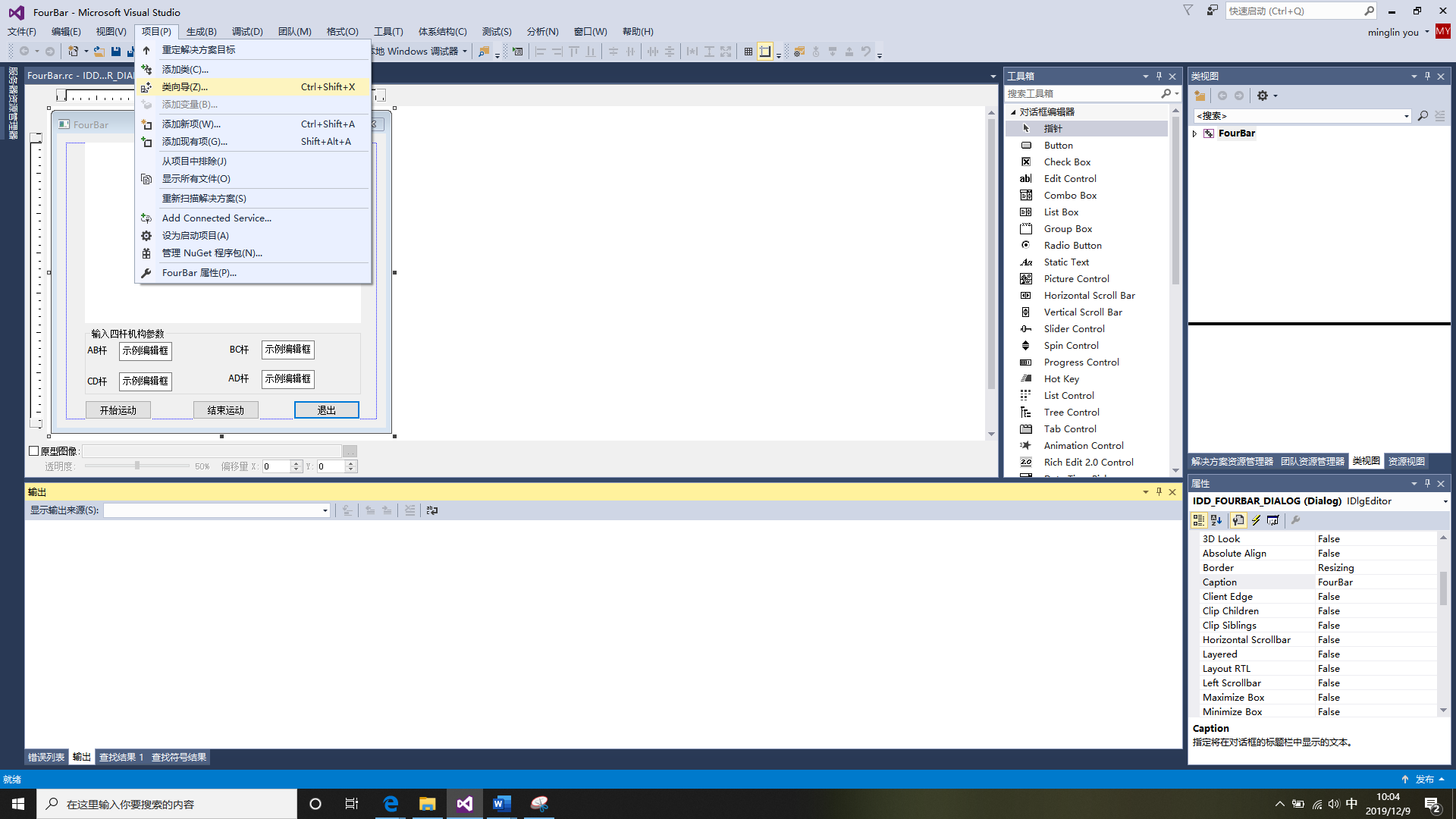Increase offset X stepper value
The height and width of the screenshot is (819, 1456).
297,463
